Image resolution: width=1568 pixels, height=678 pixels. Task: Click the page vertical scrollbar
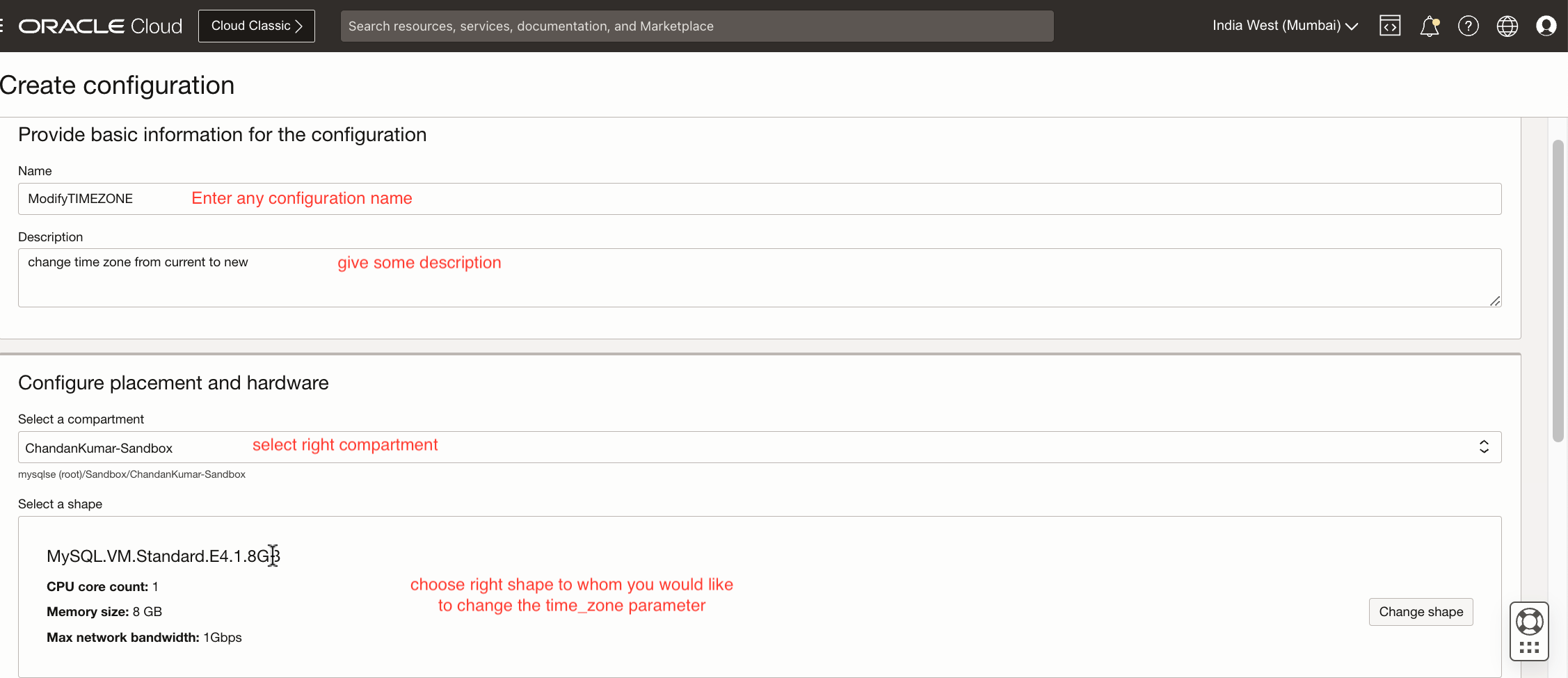[x=1558, y=291]
